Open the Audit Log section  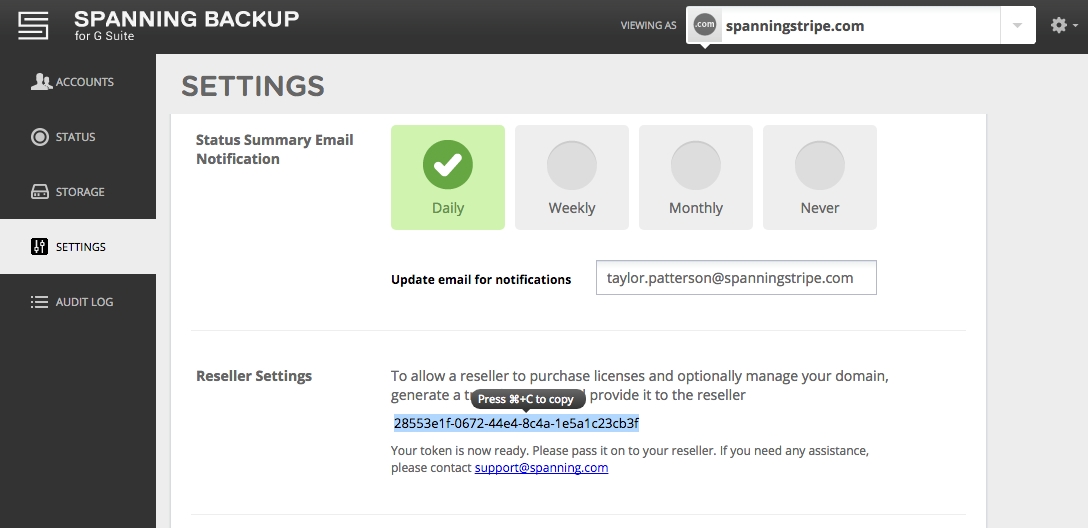[x=78, y=302]
